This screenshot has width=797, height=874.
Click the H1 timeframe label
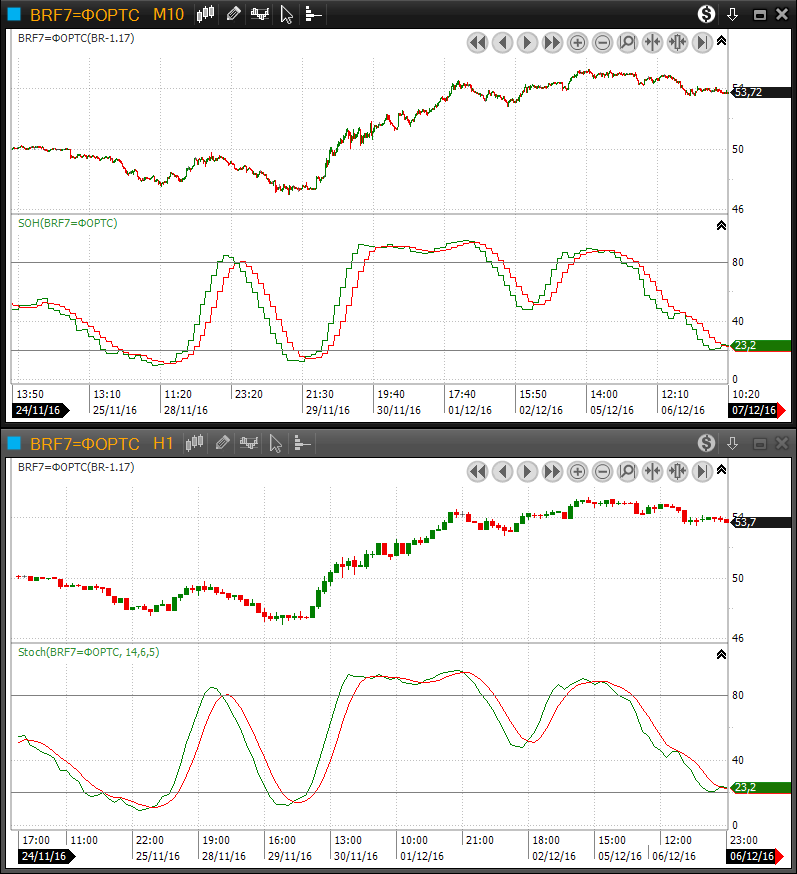[163, 442]
